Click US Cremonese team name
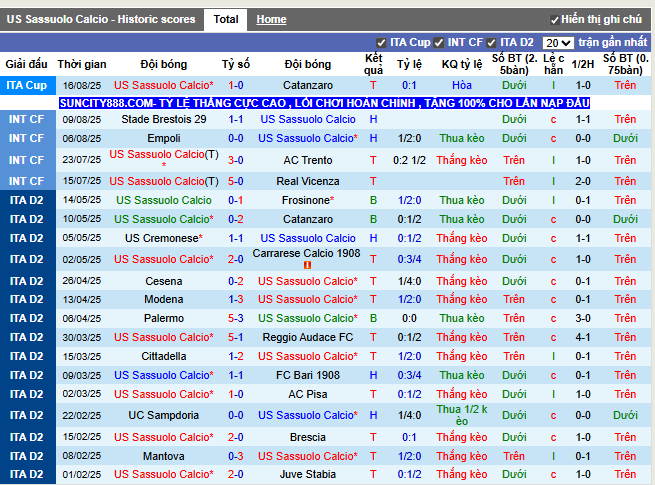The height and width of the screenshot is (485, 655). pos(164,239)
